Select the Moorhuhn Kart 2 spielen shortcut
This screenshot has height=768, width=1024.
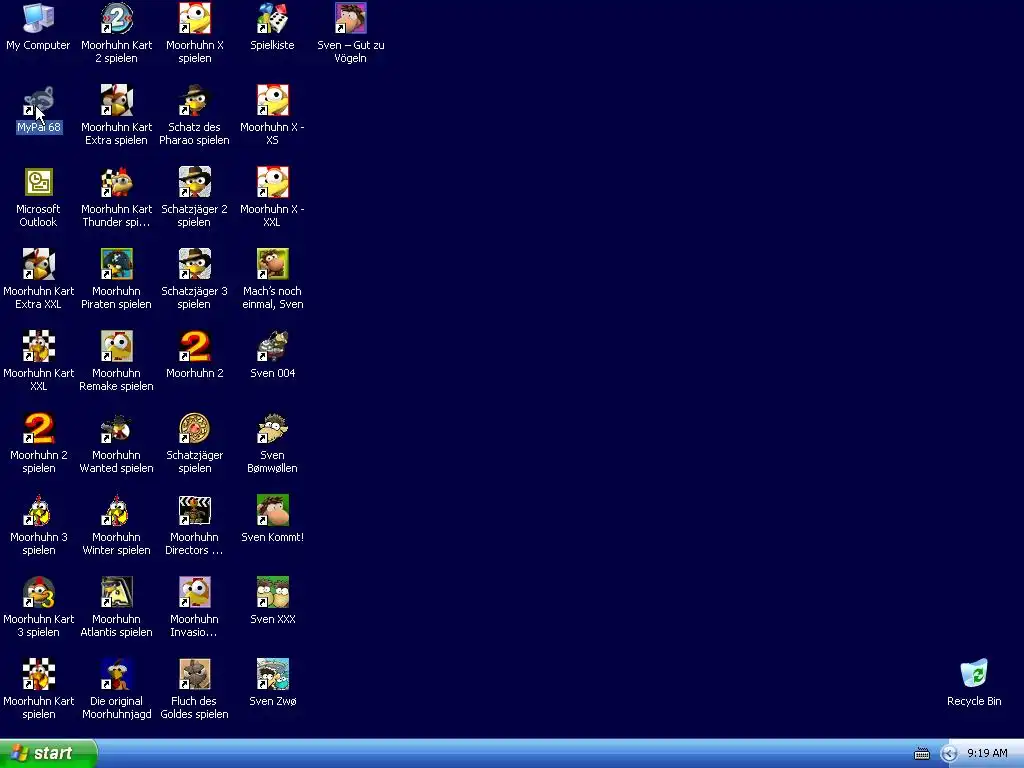click(x=116, y=18)
